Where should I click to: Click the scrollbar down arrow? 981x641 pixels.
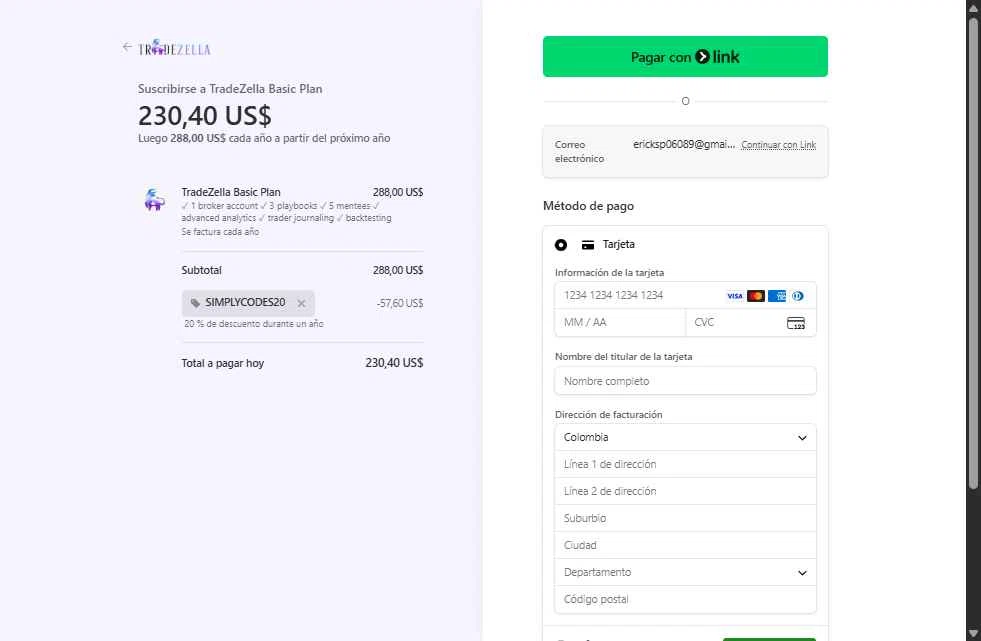point(973,633)
